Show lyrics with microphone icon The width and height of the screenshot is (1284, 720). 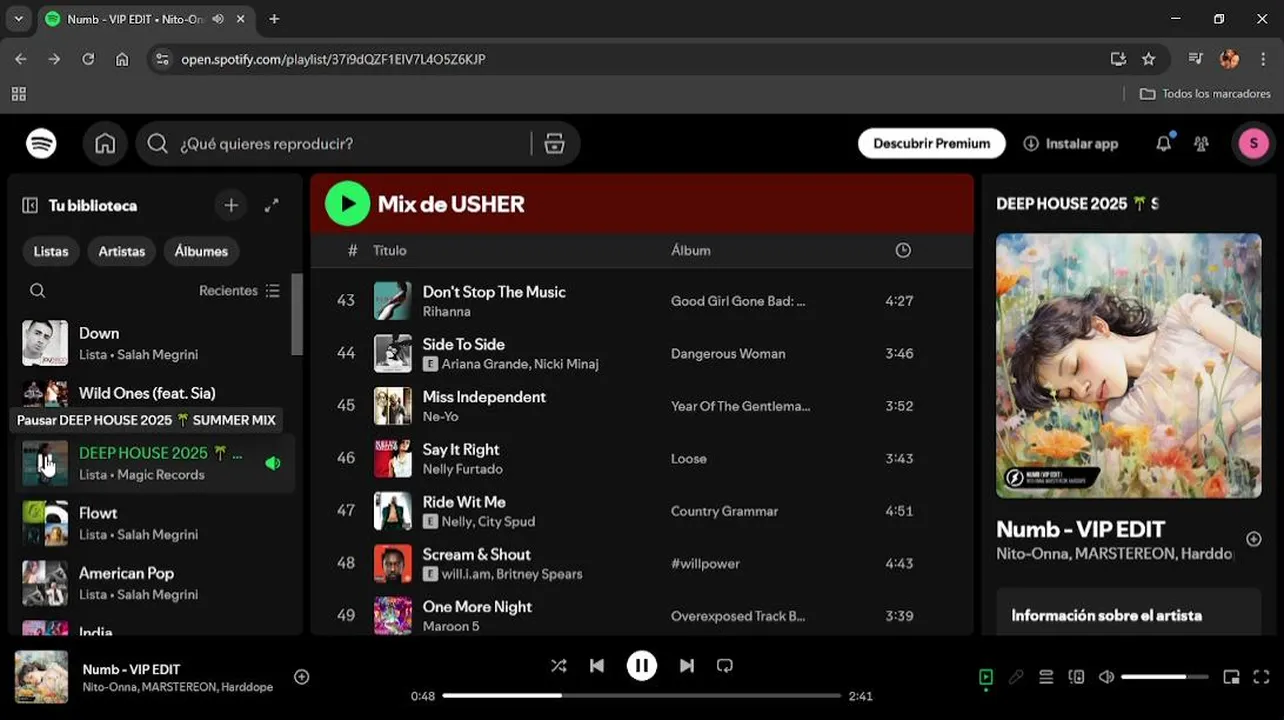(1016, 677)
